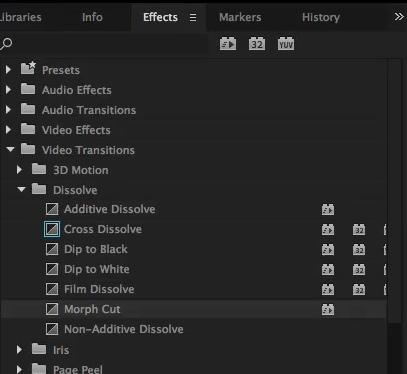Click the Dip to White transition icon
The width and height of the screenshot is (407, 374).
pos(52,269)
